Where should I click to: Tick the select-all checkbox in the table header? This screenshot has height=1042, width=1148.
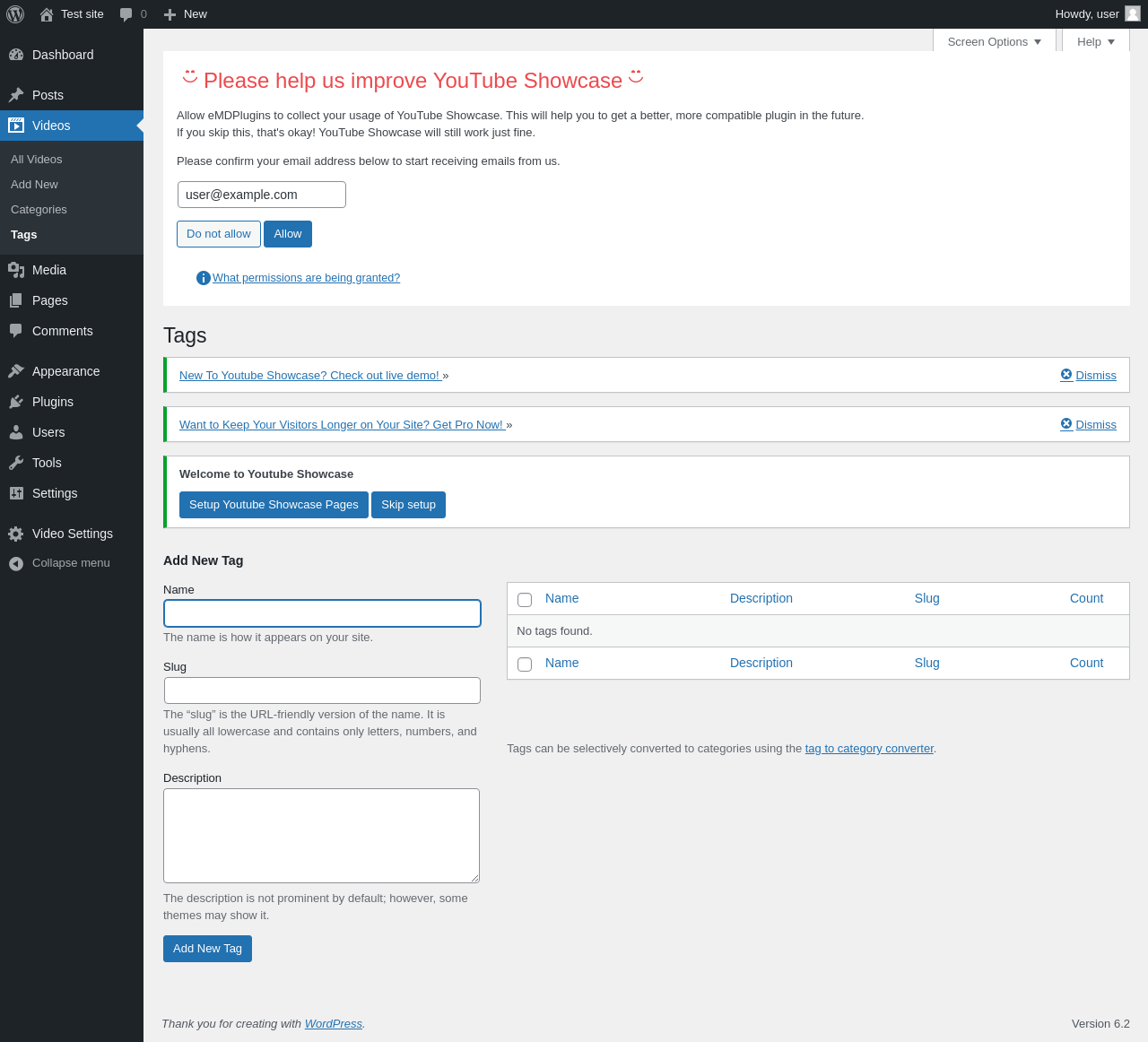(x=525, y=600)
